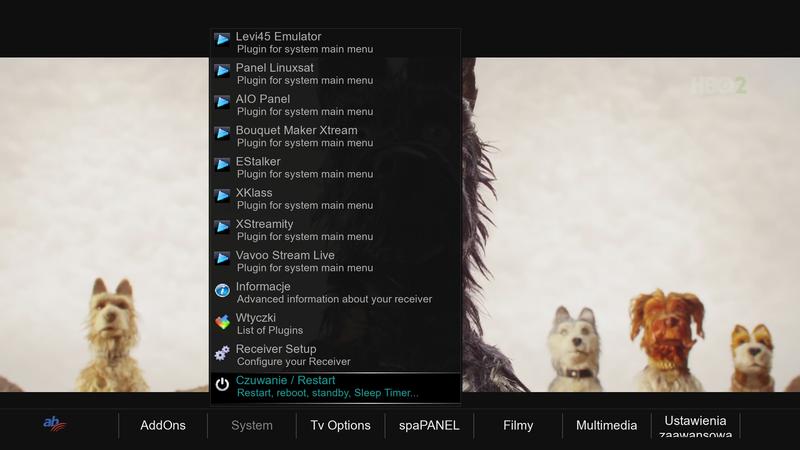
Task: Click 'Plugin for system main menu' under EStalker
Action: tap(305, 174)
